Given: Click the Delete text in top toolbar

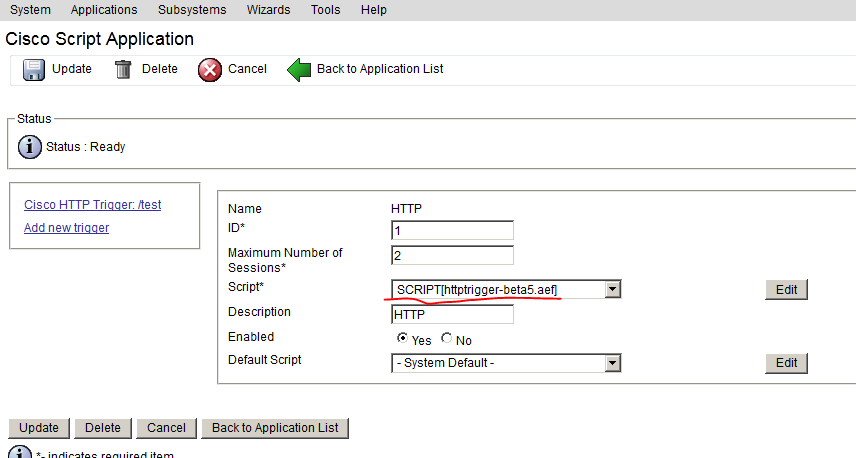Looking at the screenshot, I should [159, 69].
